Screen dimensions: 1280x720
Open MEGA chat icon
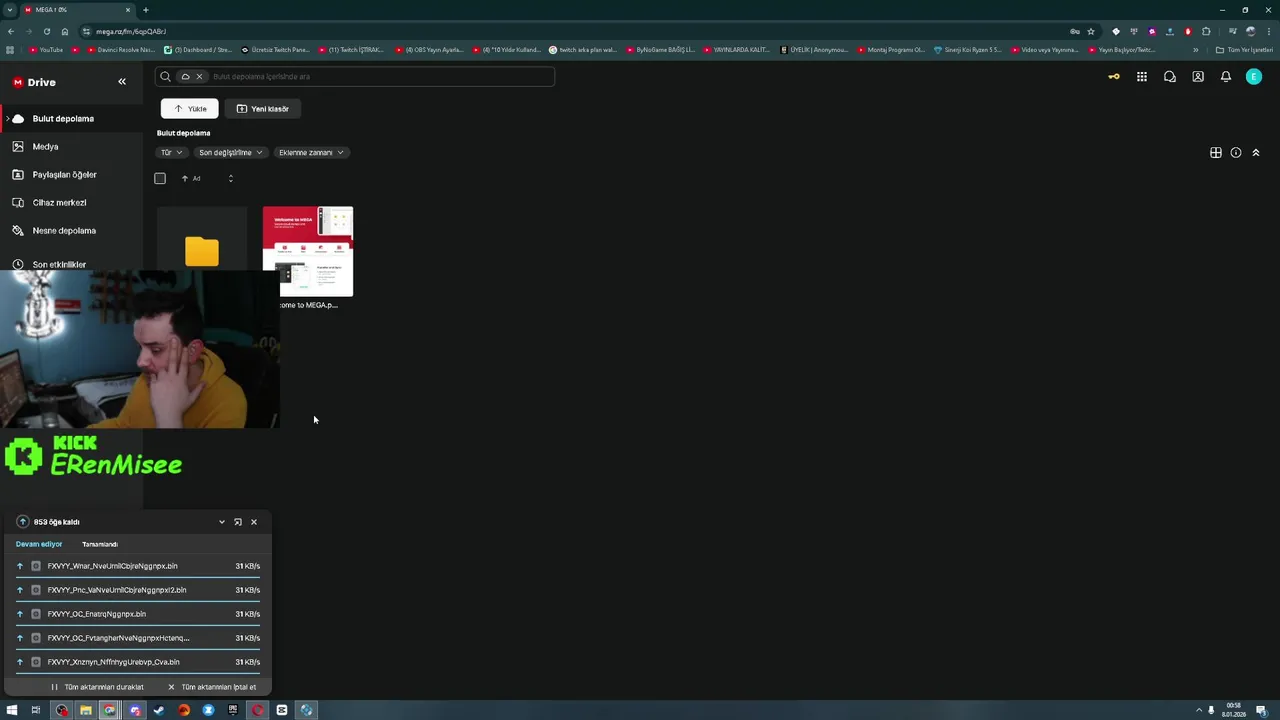click(x=1170, y=77)
